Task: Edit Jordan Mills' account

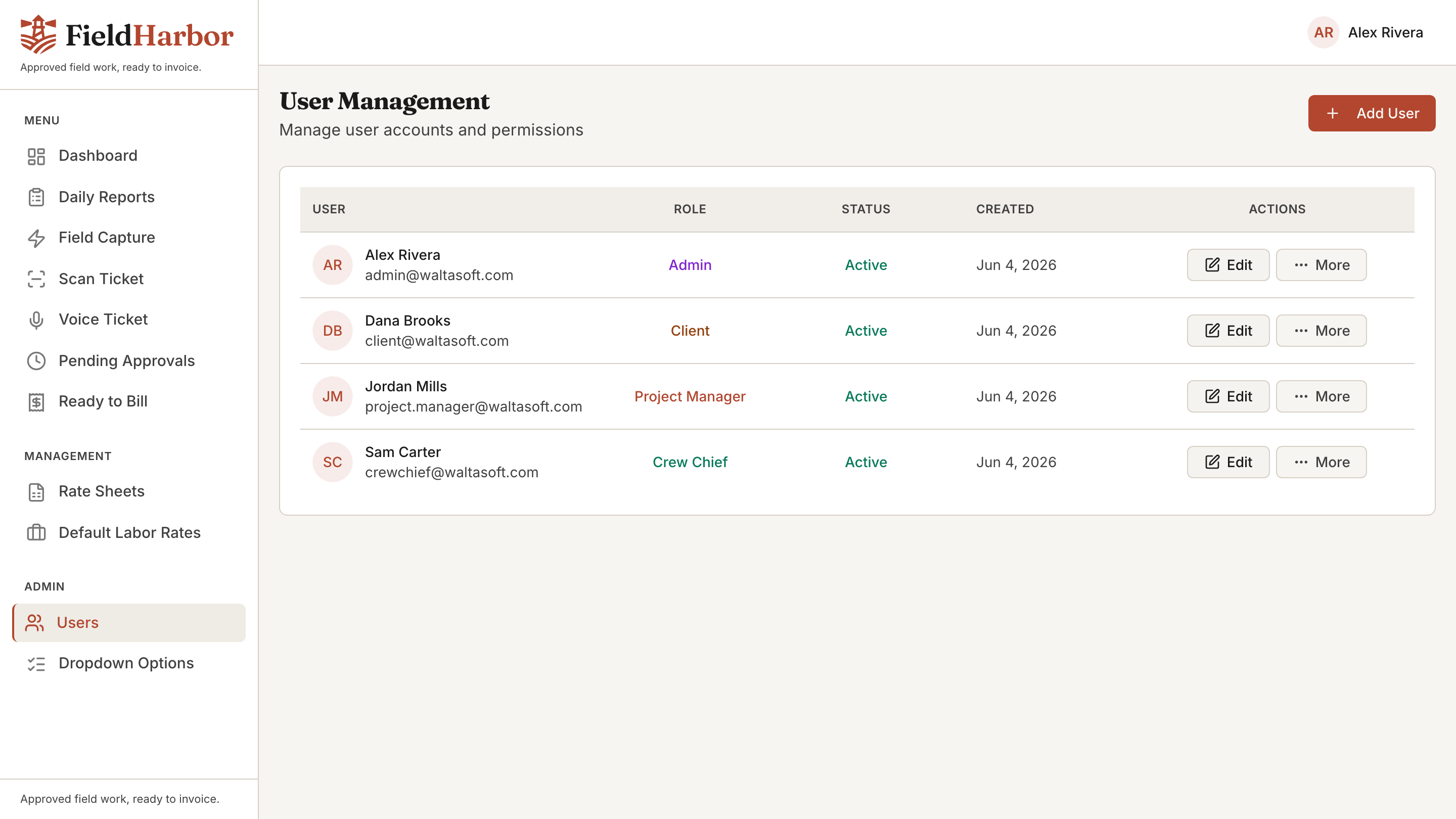Action: point(1227,396)
